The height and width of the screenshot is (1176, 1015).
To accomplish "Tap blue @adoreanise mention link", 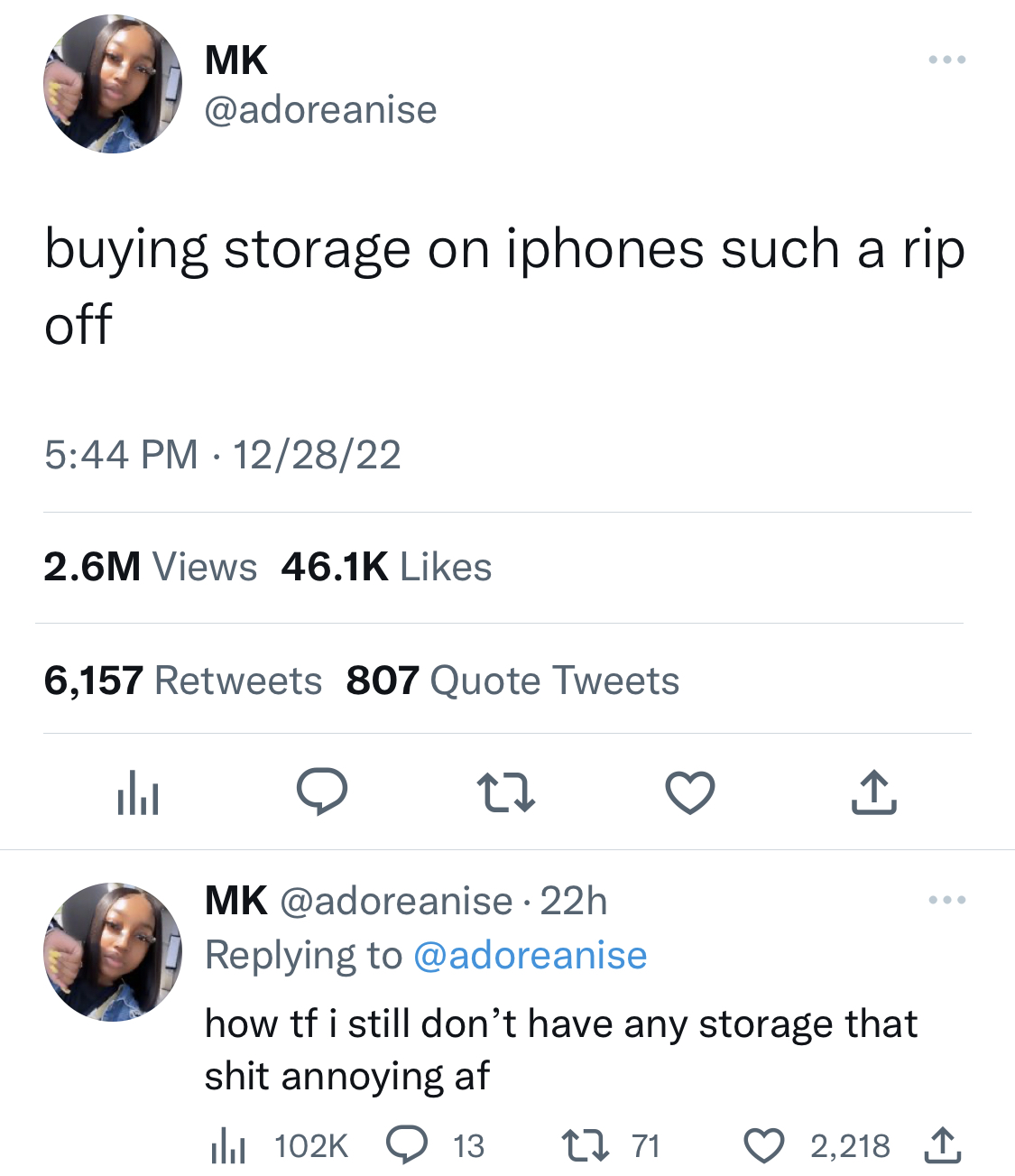I will pos(531,955).
